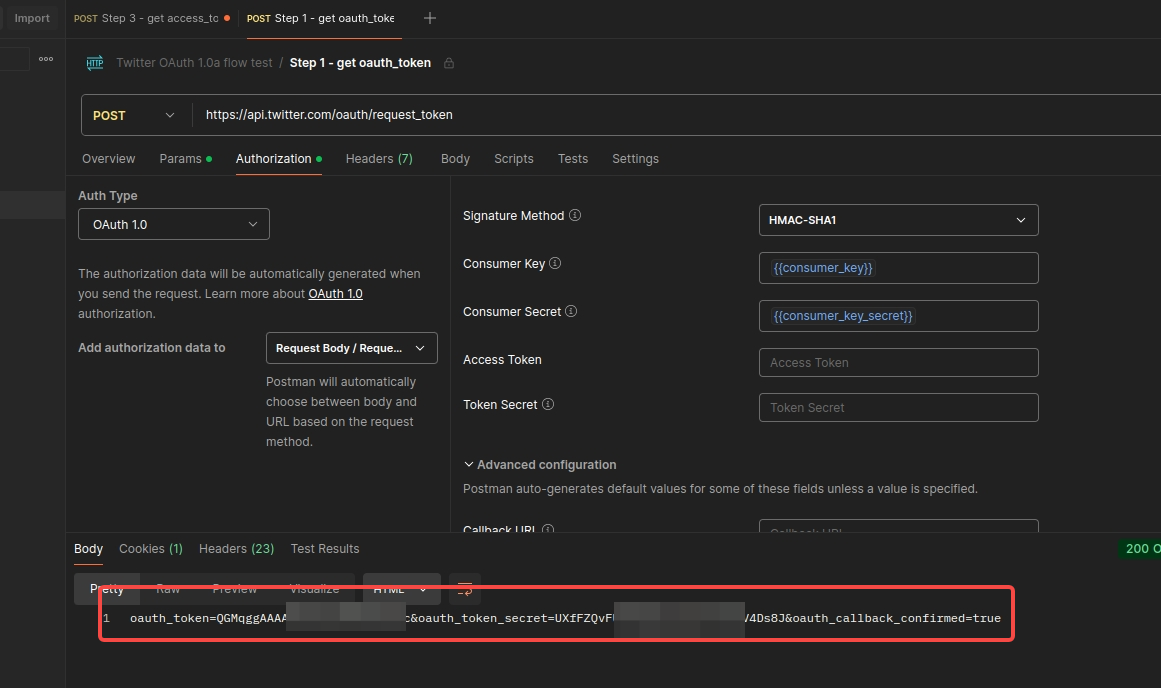Image resolution: width=1161 pixels, height=688 pixels.
Task: Open the Auth Type OAuth 1.0 dropdown
Action: [x=174, y=224]
